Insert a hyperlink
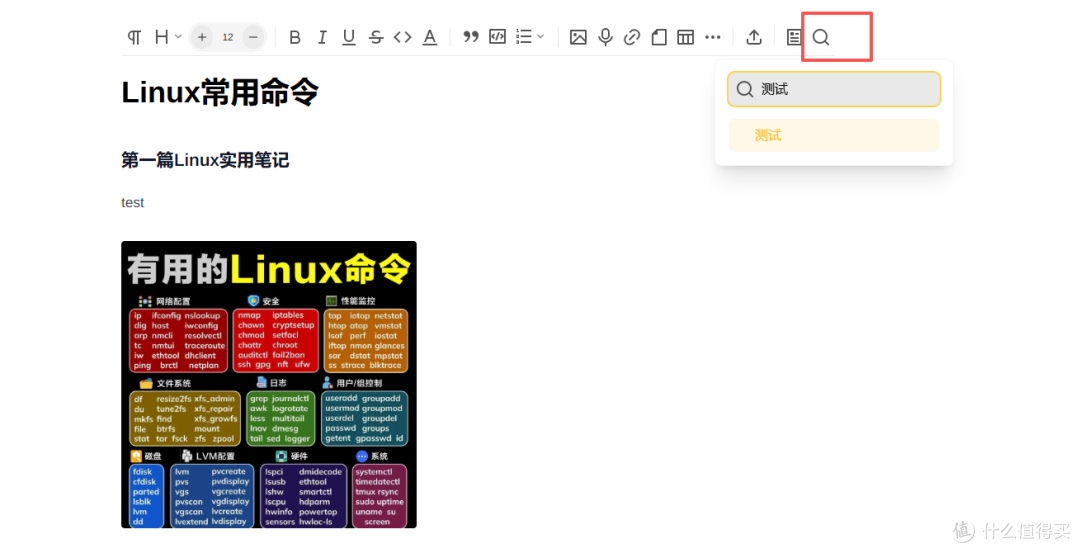The height and width of the screenshot is (553, 1080). (x=632, y=37)
